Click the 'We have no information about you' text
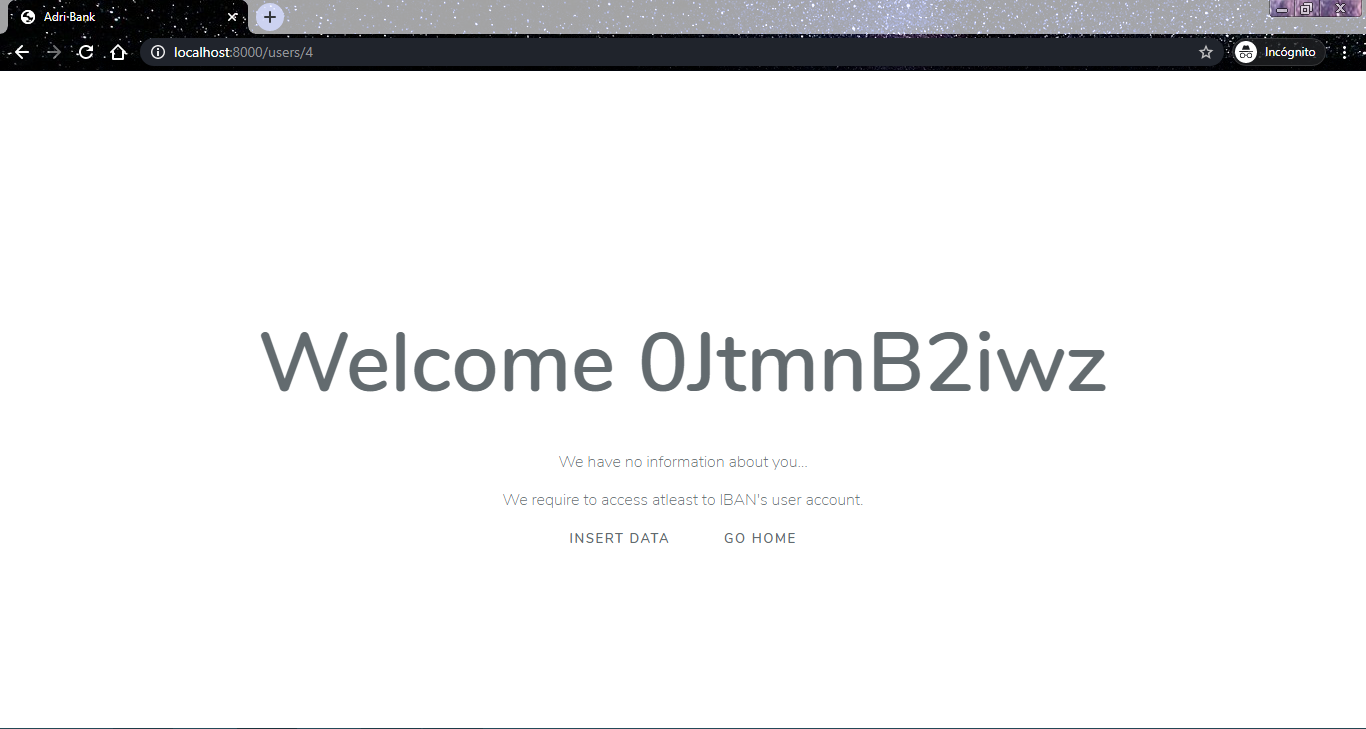 pyautogui.click(x=683, y=462)
